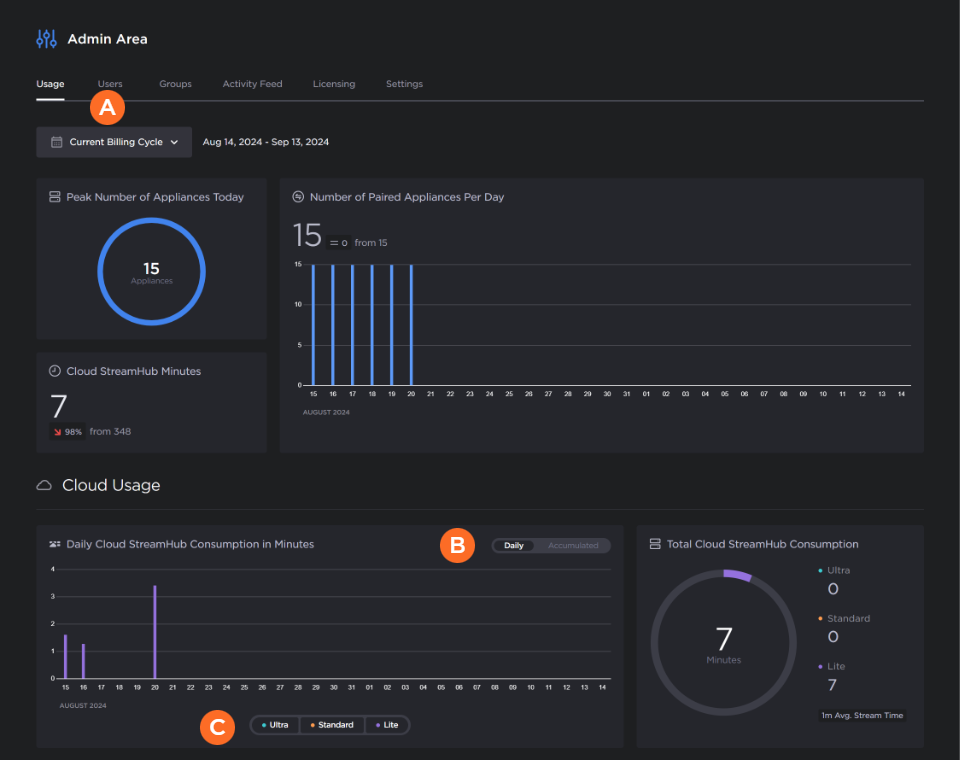This screenshot has height=760, width=960.
Task: Toggle the Lite series in legend
Action: click(387, 725)
